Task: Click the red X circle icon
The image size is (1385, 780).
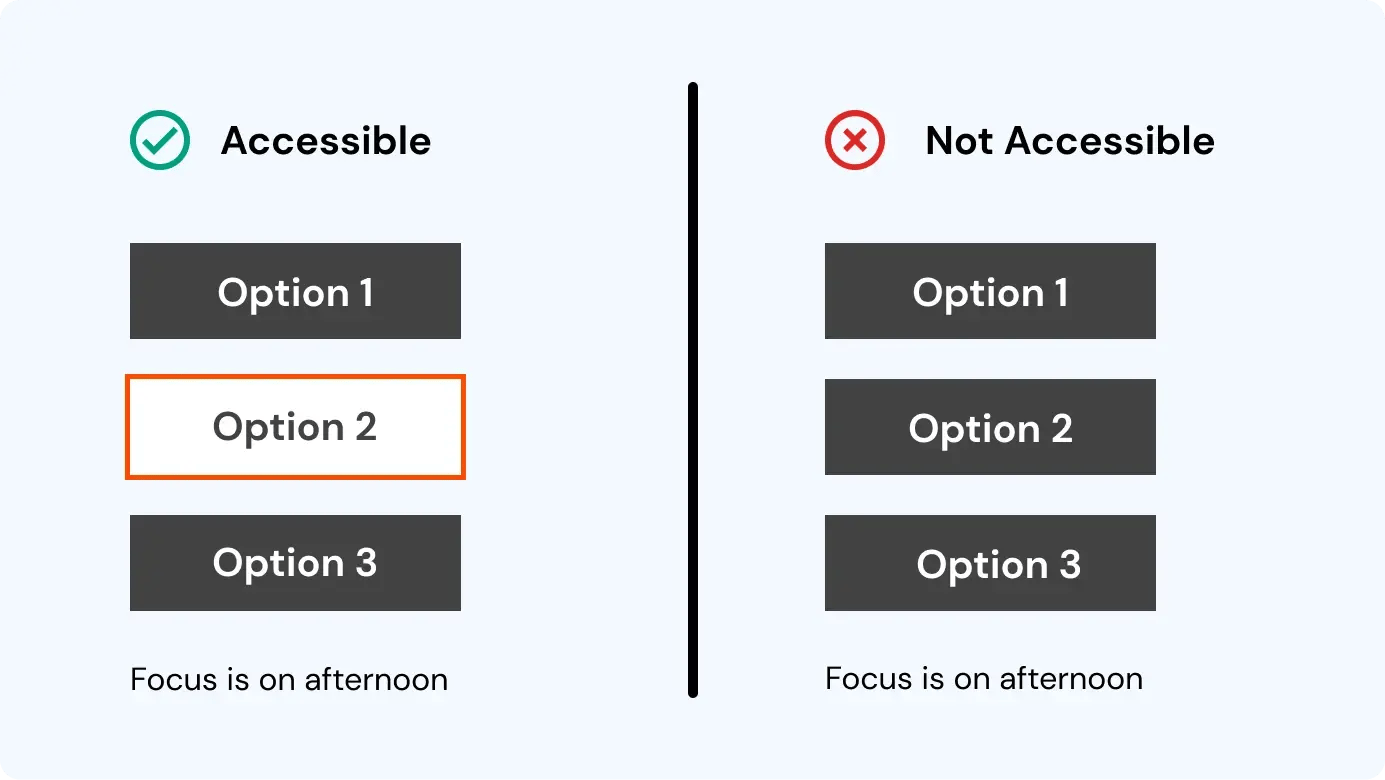Action: [854, 140]
